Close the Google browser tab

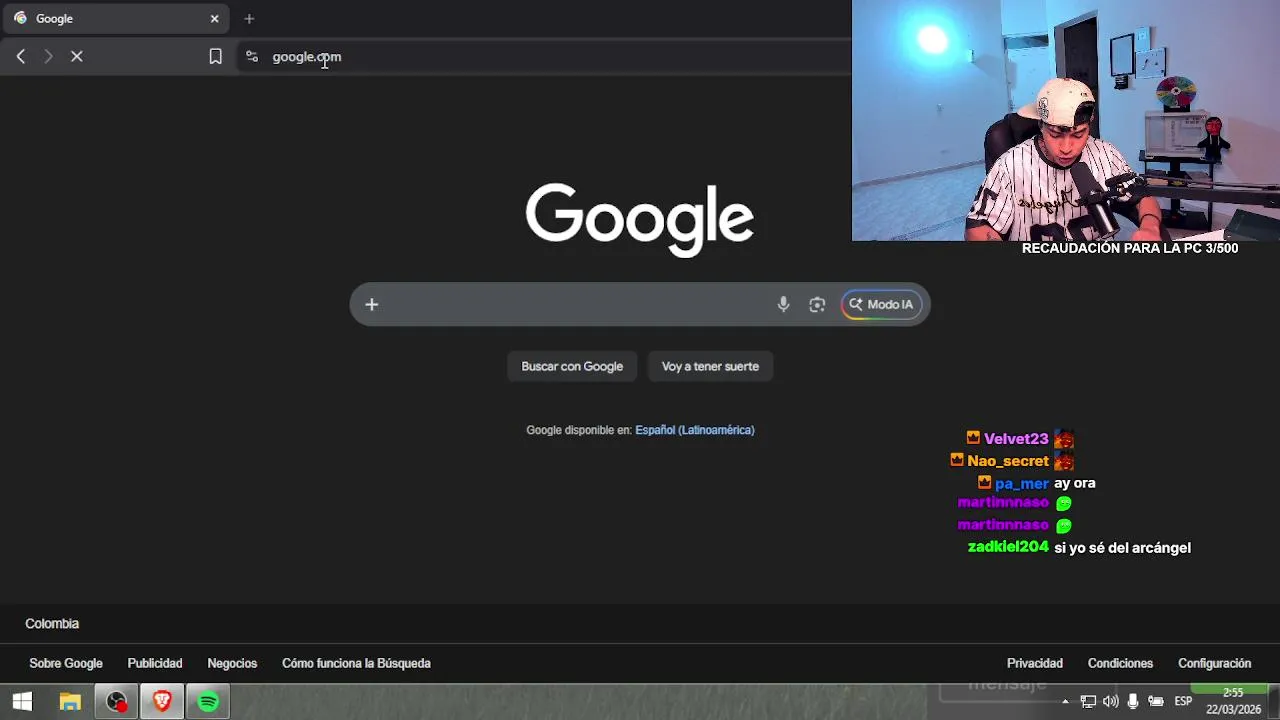(214, 18)
